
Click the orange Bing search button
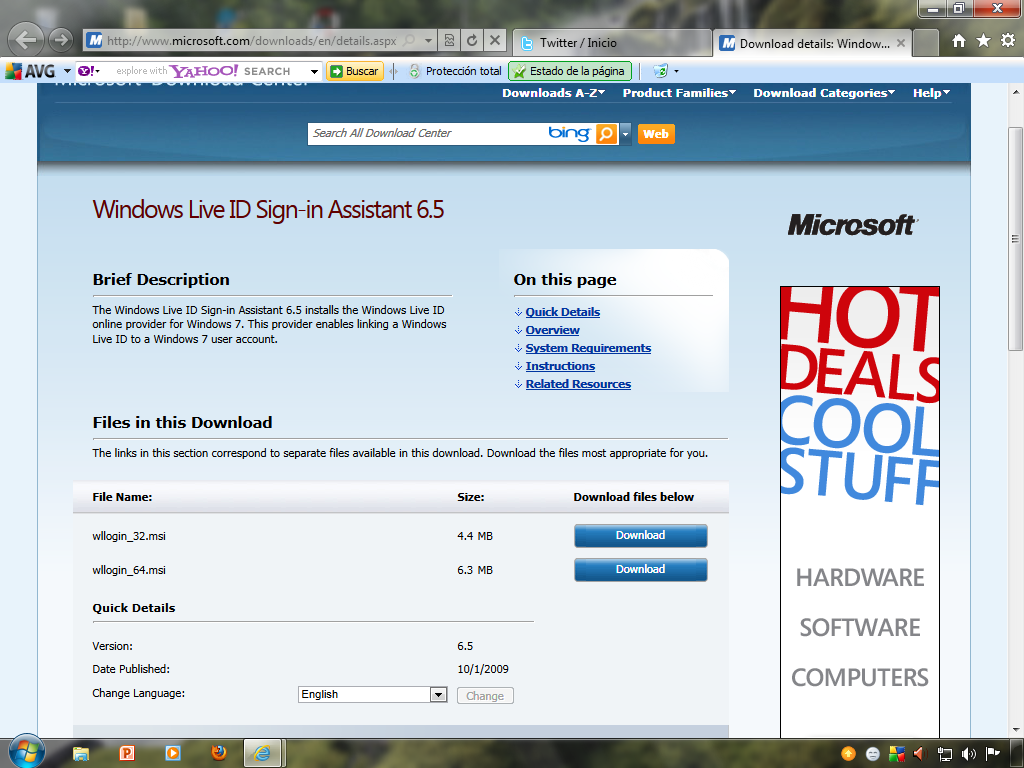pos(606,134)
